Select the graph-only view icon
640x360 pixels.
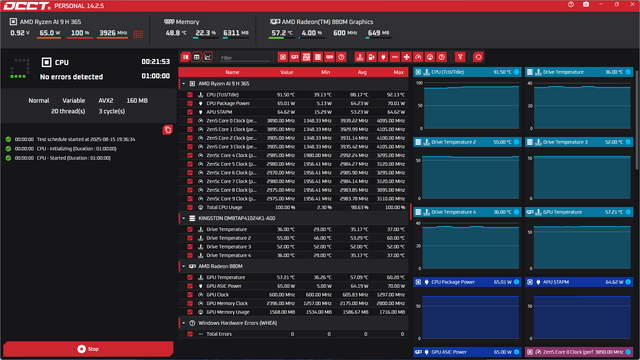tap(208, 57)
